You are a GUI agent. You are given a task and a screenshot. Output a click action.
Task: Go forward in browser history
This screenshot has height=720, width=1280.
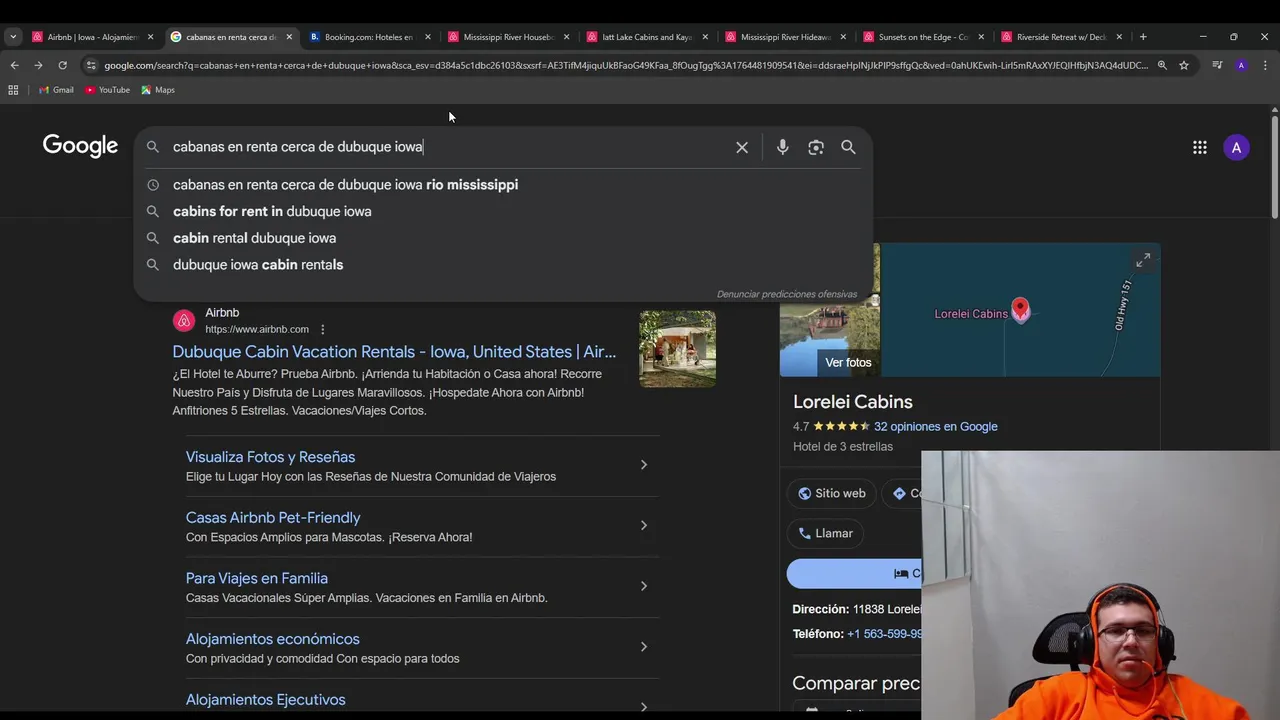click(x=38, y=65)
